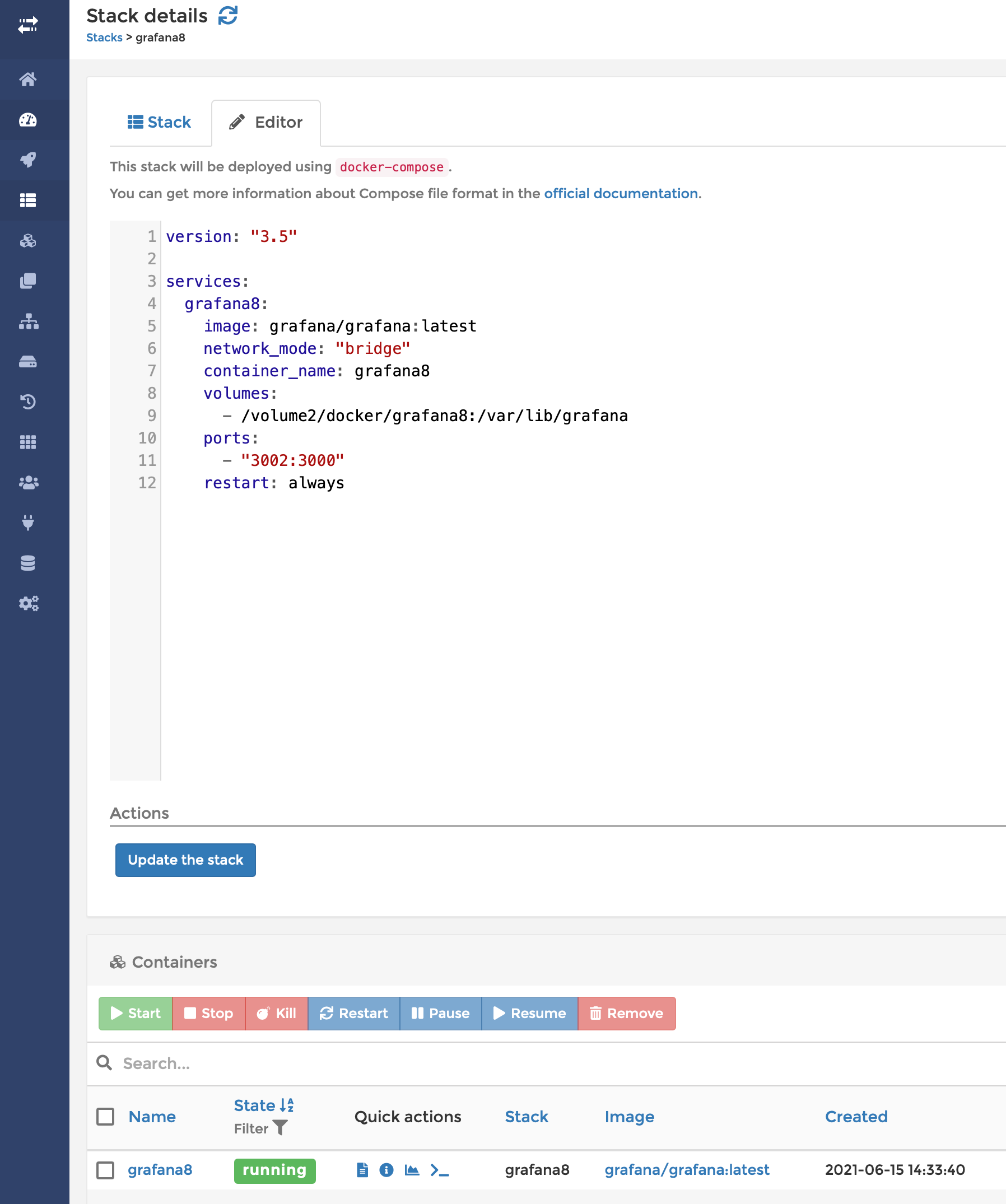Click the running status badge

[x=274, y=1170]
